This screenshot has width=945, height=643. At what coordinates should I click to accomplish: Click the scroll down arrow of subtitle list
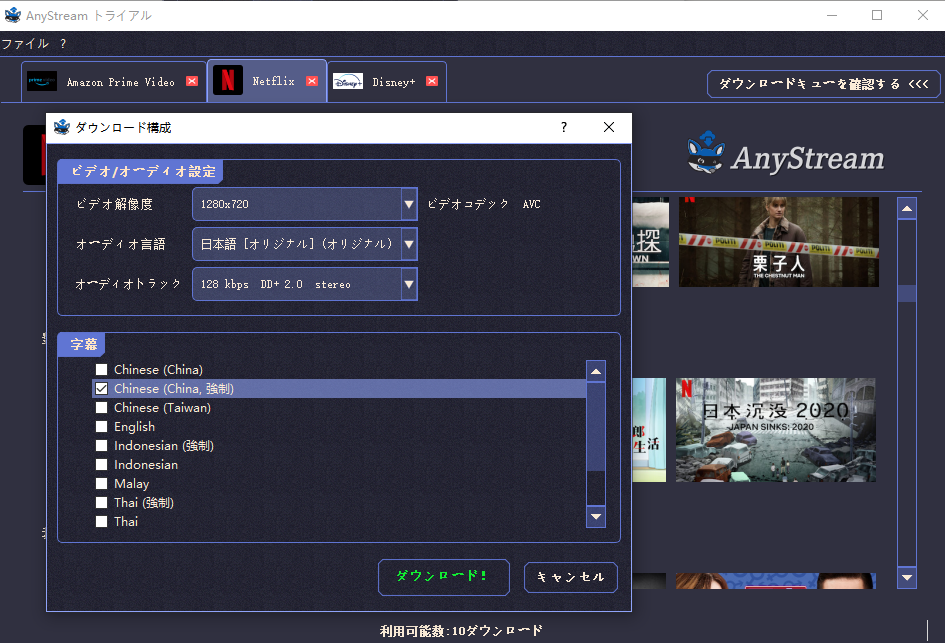pos(595,516)
